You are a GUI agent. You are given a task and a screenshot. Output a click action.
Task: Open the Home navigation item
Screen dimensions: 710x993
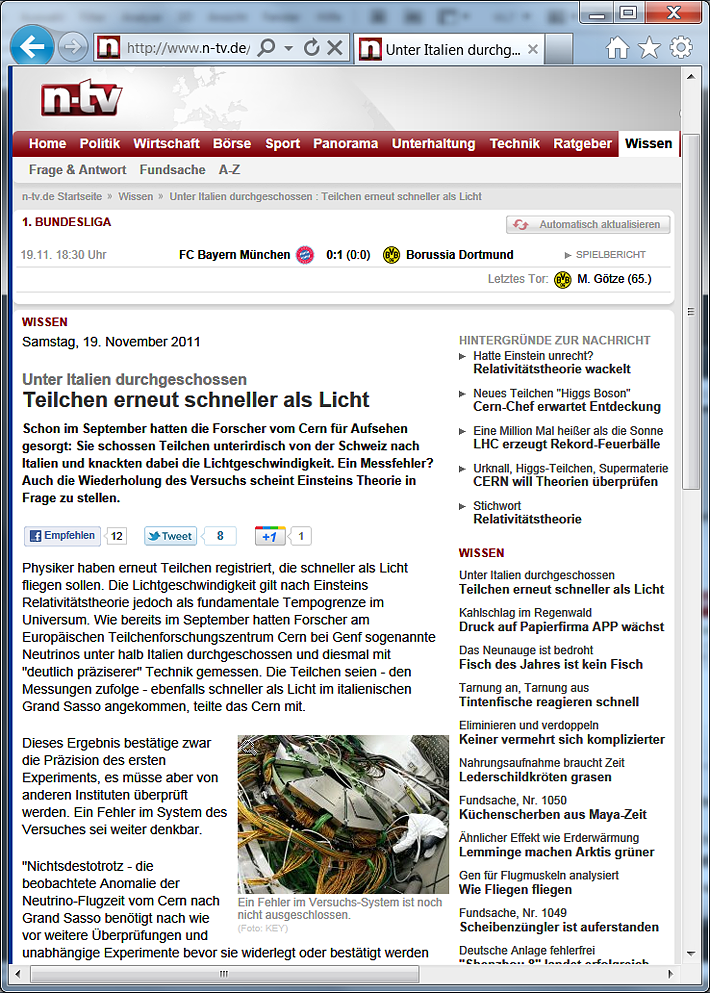click(x=48, y=144)
